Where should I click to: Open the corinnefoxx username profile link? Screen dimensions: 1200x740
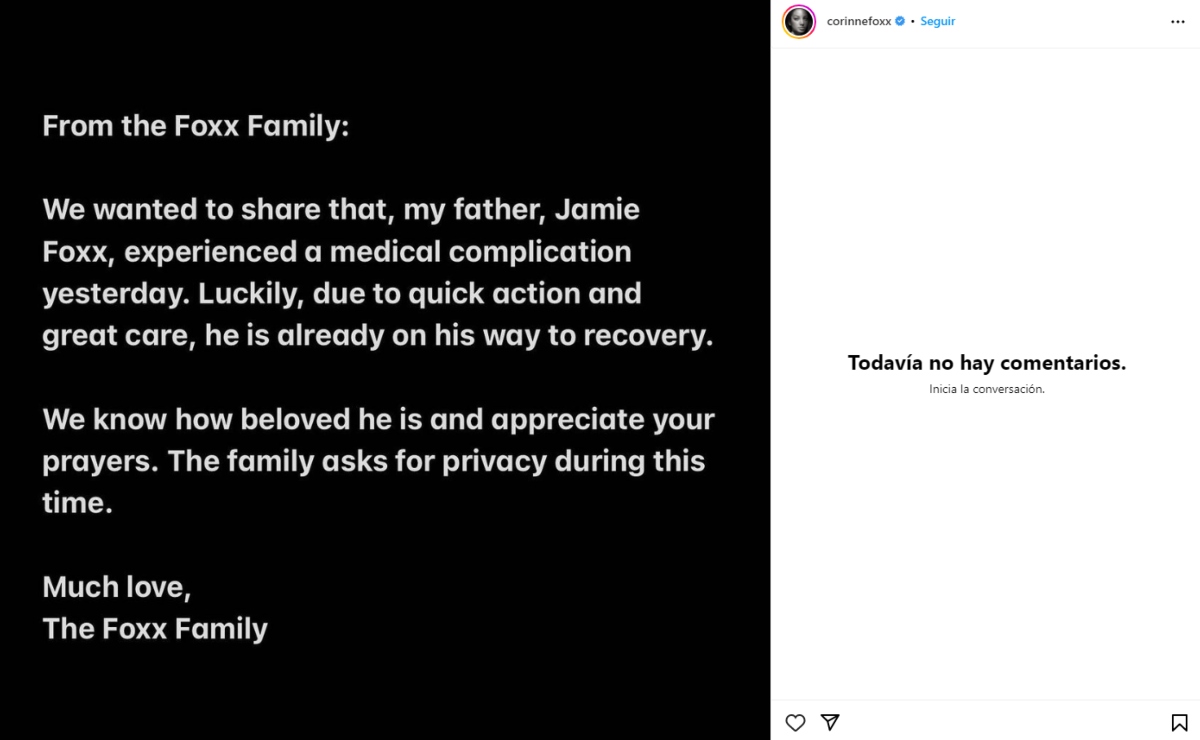(x=859, y=21)
